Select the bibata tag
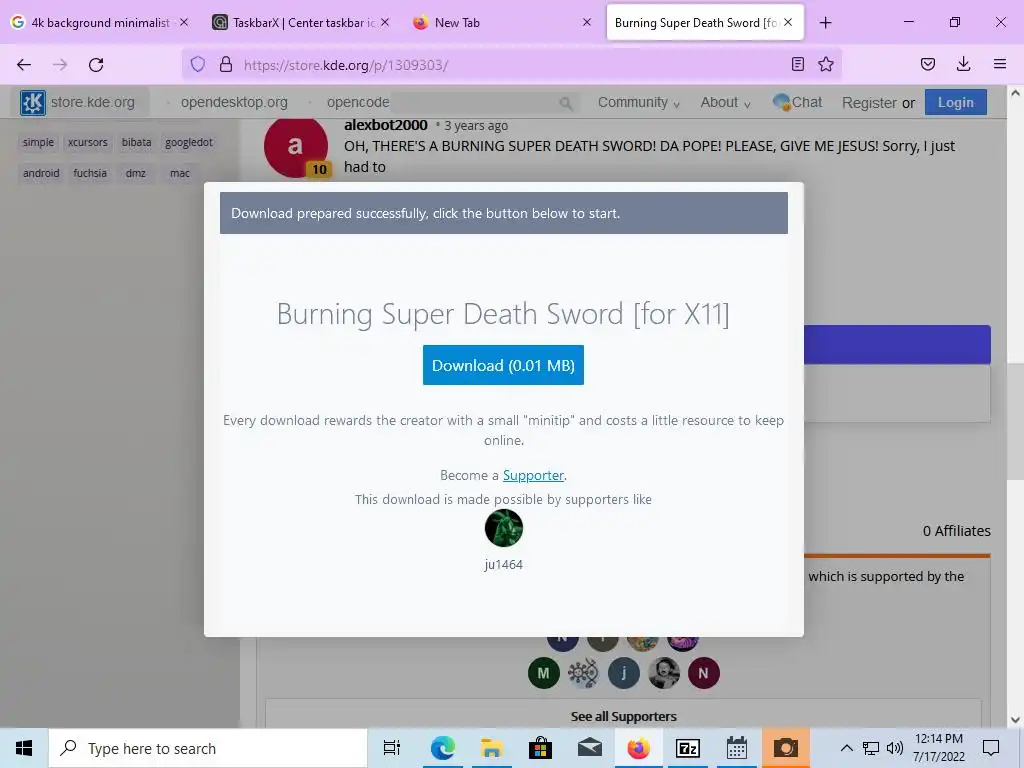Viewport: 1024px width, 768px height. click(x=136, y=142)
